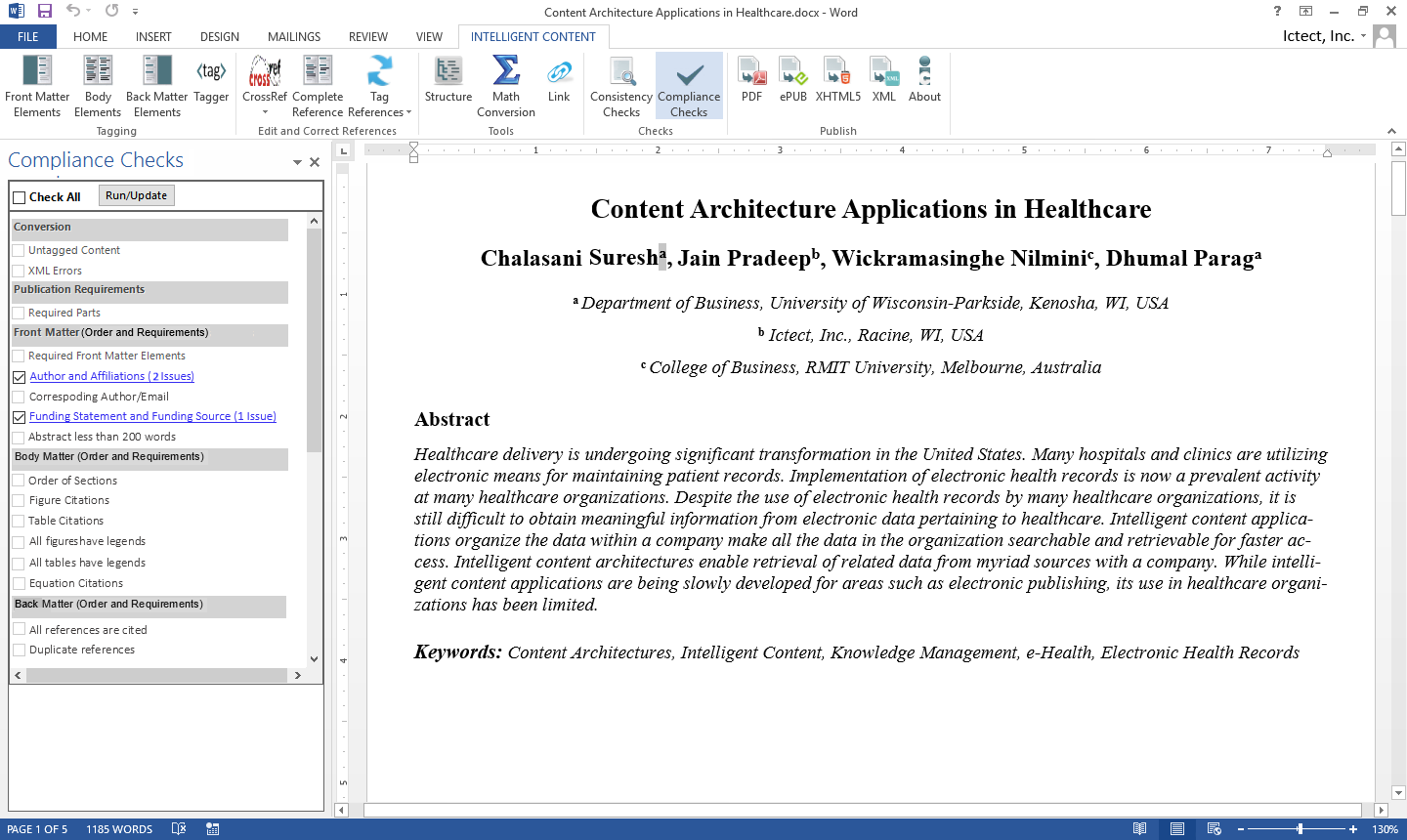
Task: Switch to Web Layout view
Action: click(x=1215, y=828)
